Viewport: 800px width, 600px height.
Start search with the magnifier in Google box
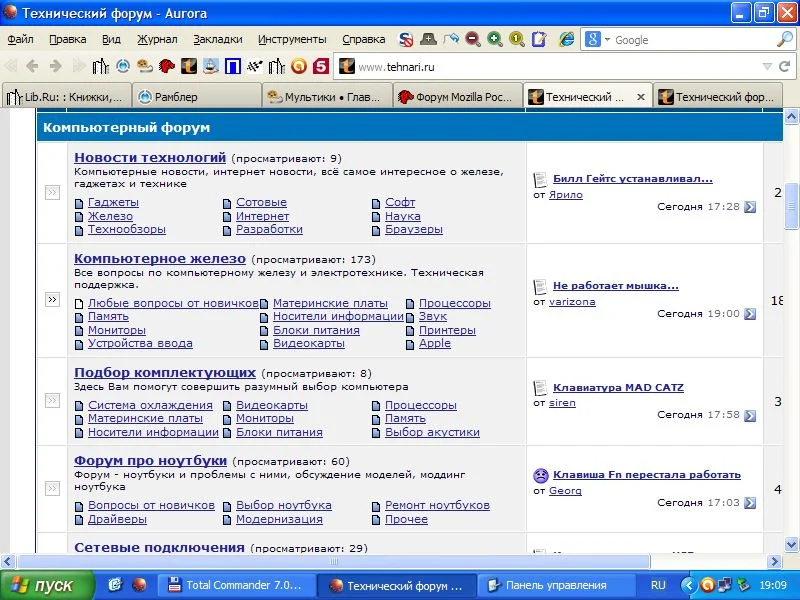(x=784, y=39)
